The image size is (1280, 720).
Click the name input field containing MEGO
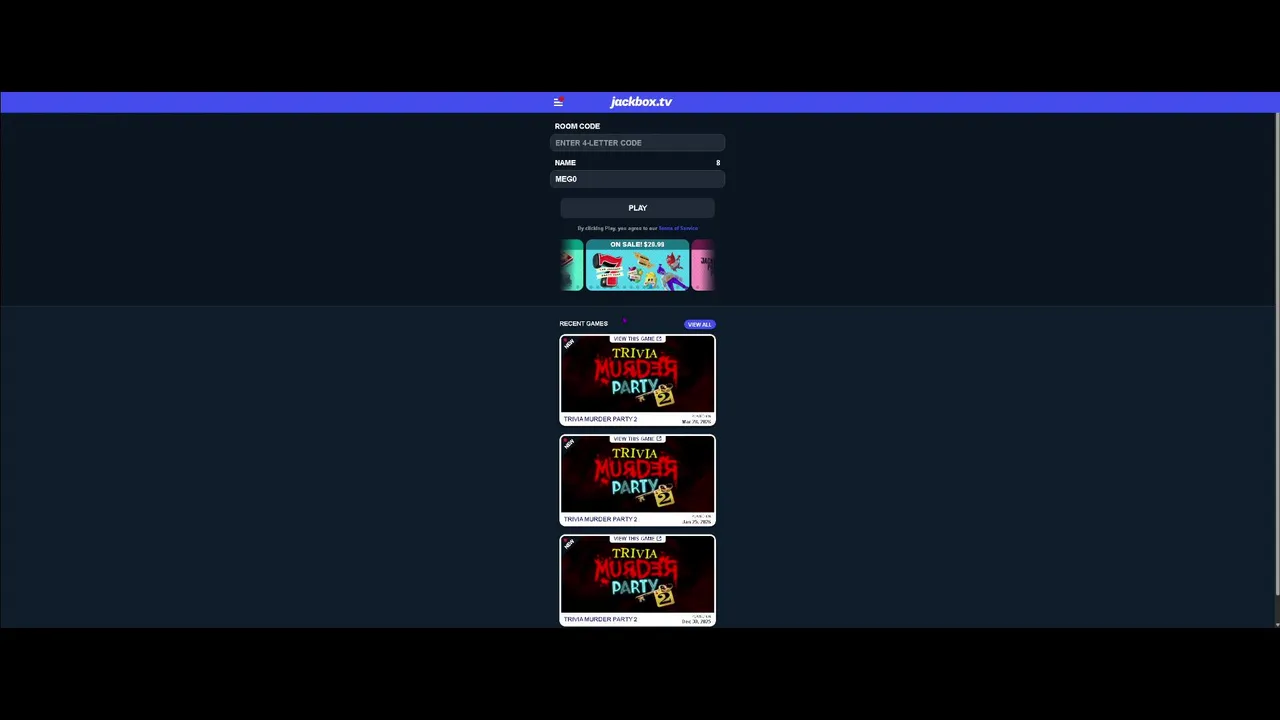tap(638, 179)
